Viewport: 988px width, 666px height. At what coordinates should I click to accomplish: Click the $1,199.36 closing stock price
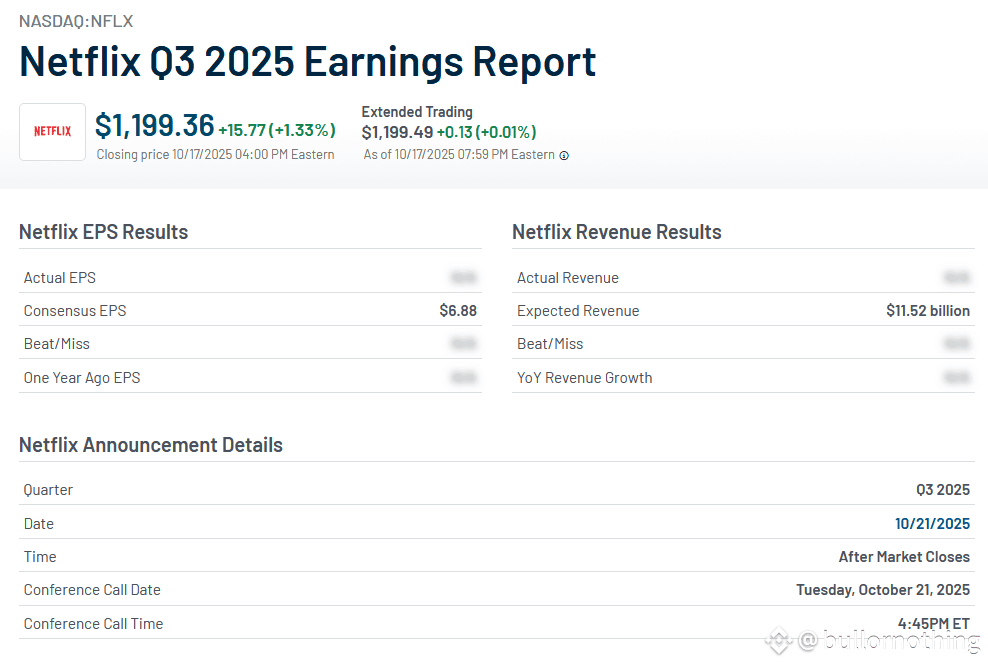tap(155, 126)
